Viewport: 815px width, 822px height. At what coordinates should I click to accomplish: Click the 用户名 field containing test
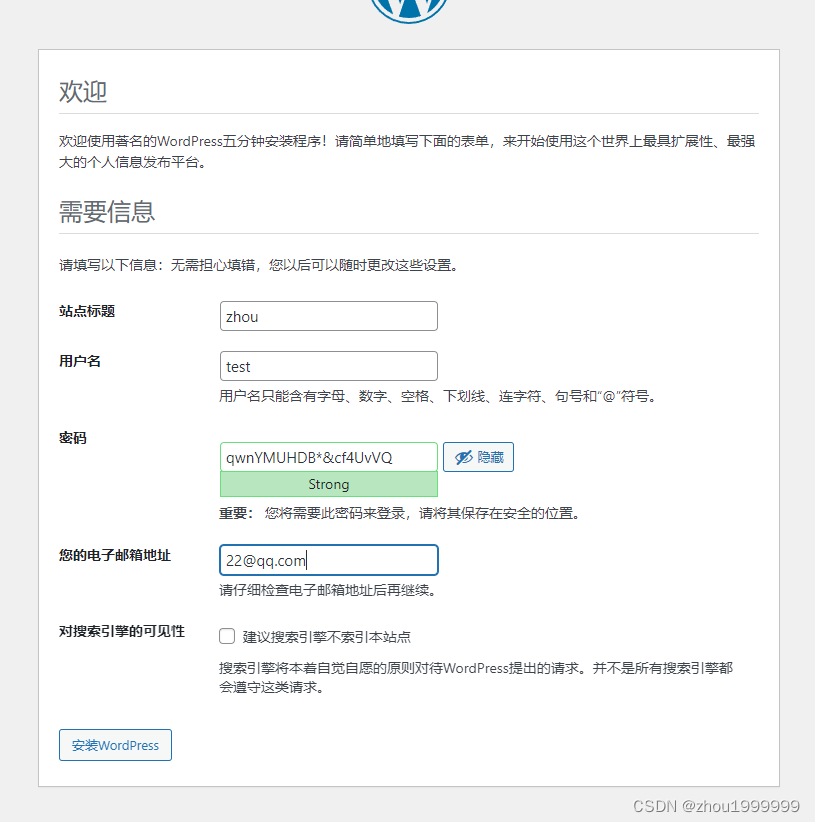click(x=329, y=366)
